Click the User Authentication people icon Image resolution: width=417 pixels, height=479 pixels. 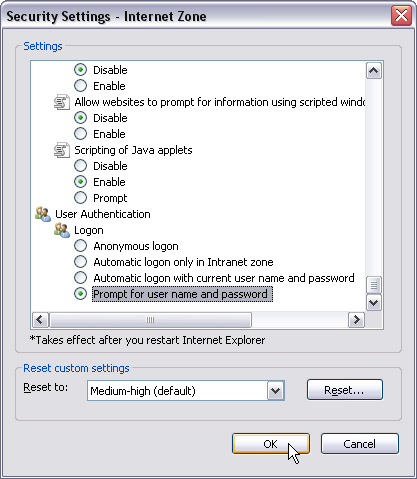(x=43, y=214)
